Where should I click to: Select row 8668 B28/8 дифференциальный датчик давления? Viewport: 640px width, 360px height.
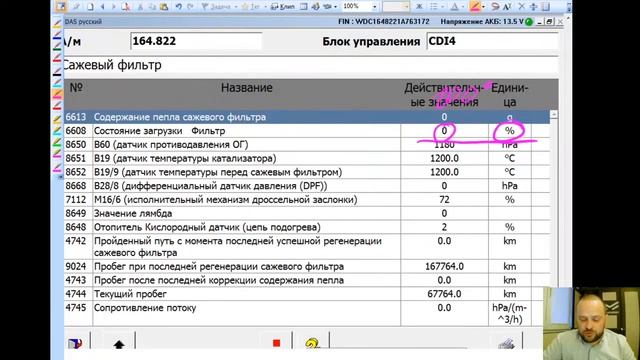[307, 186]
